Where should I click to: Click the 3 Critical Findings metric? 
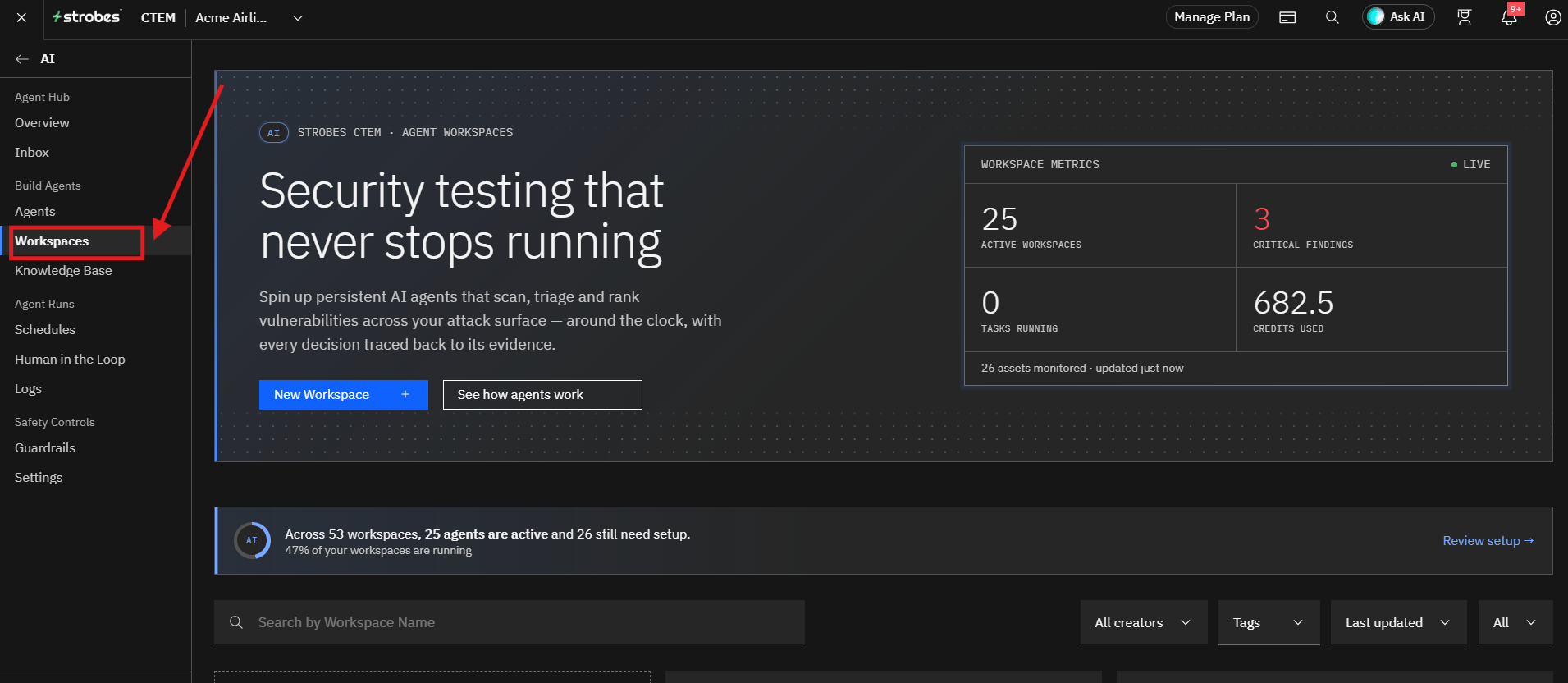click(x=1372, y=226)
